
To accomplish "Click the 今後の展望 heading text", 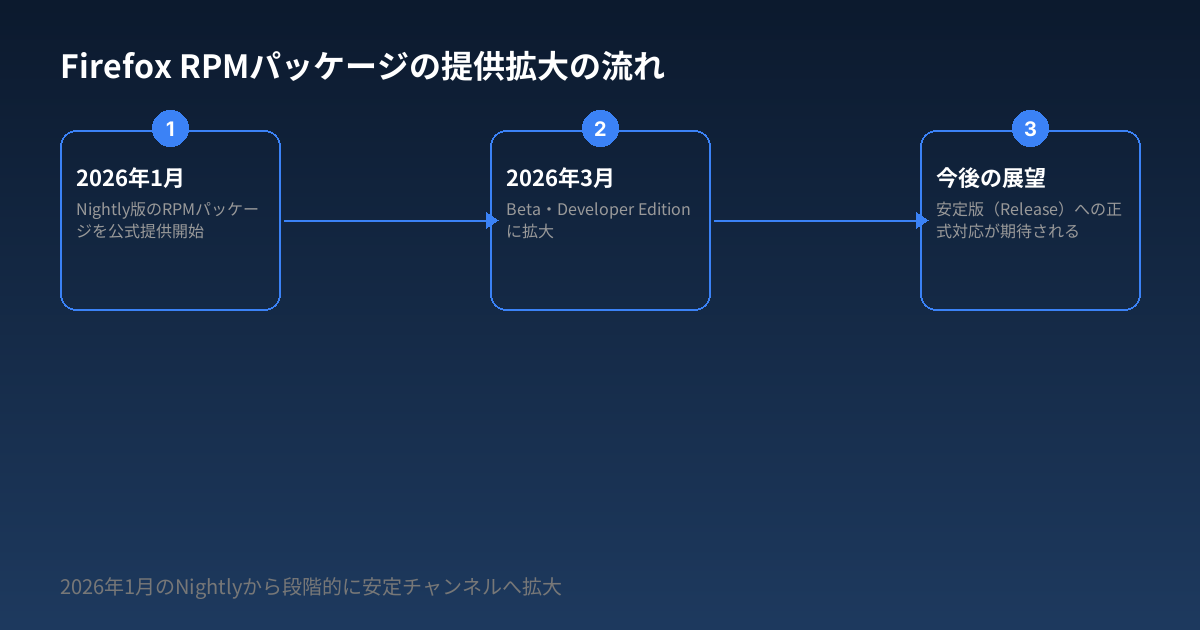I will [x=990, y=179].
